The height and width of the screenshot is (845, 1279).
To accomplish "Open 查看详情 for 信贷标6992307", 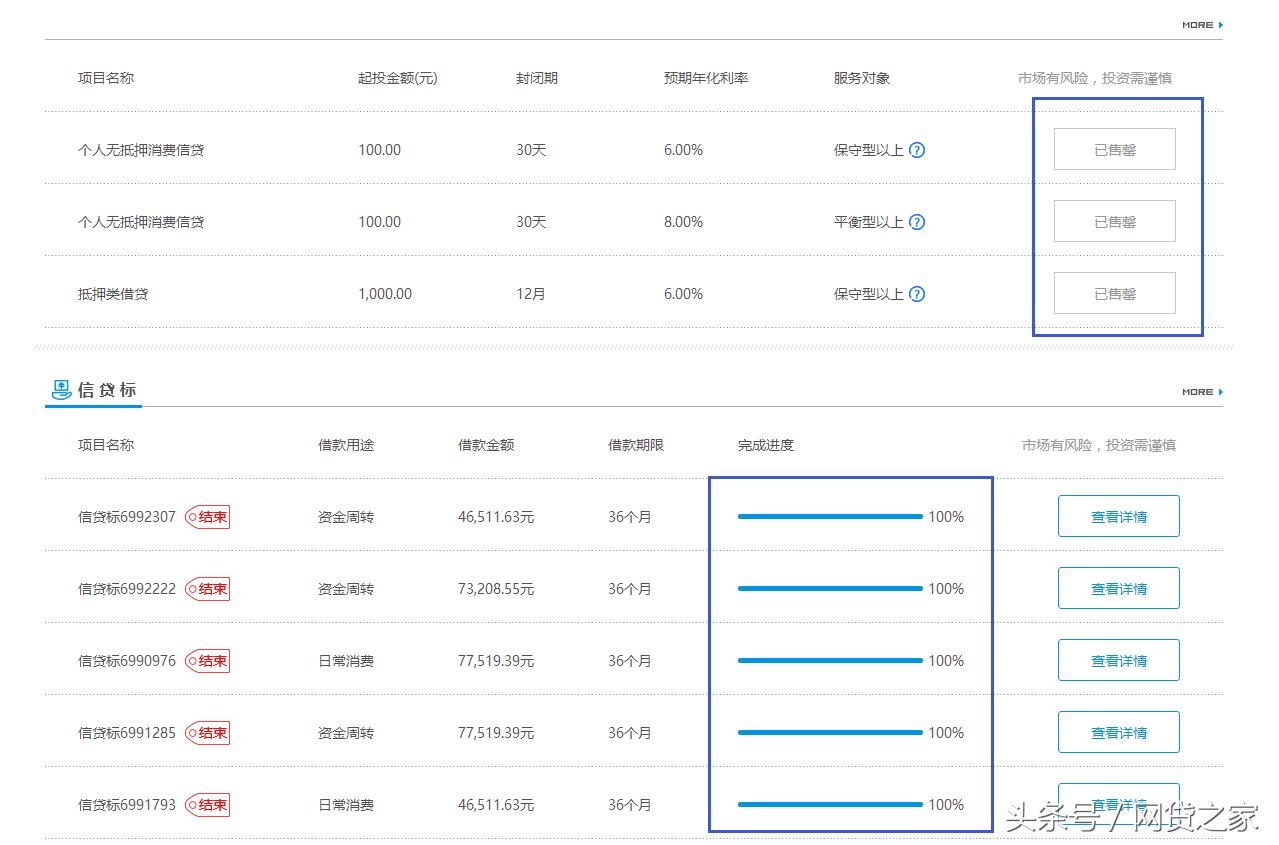I will pos(1118,516).
